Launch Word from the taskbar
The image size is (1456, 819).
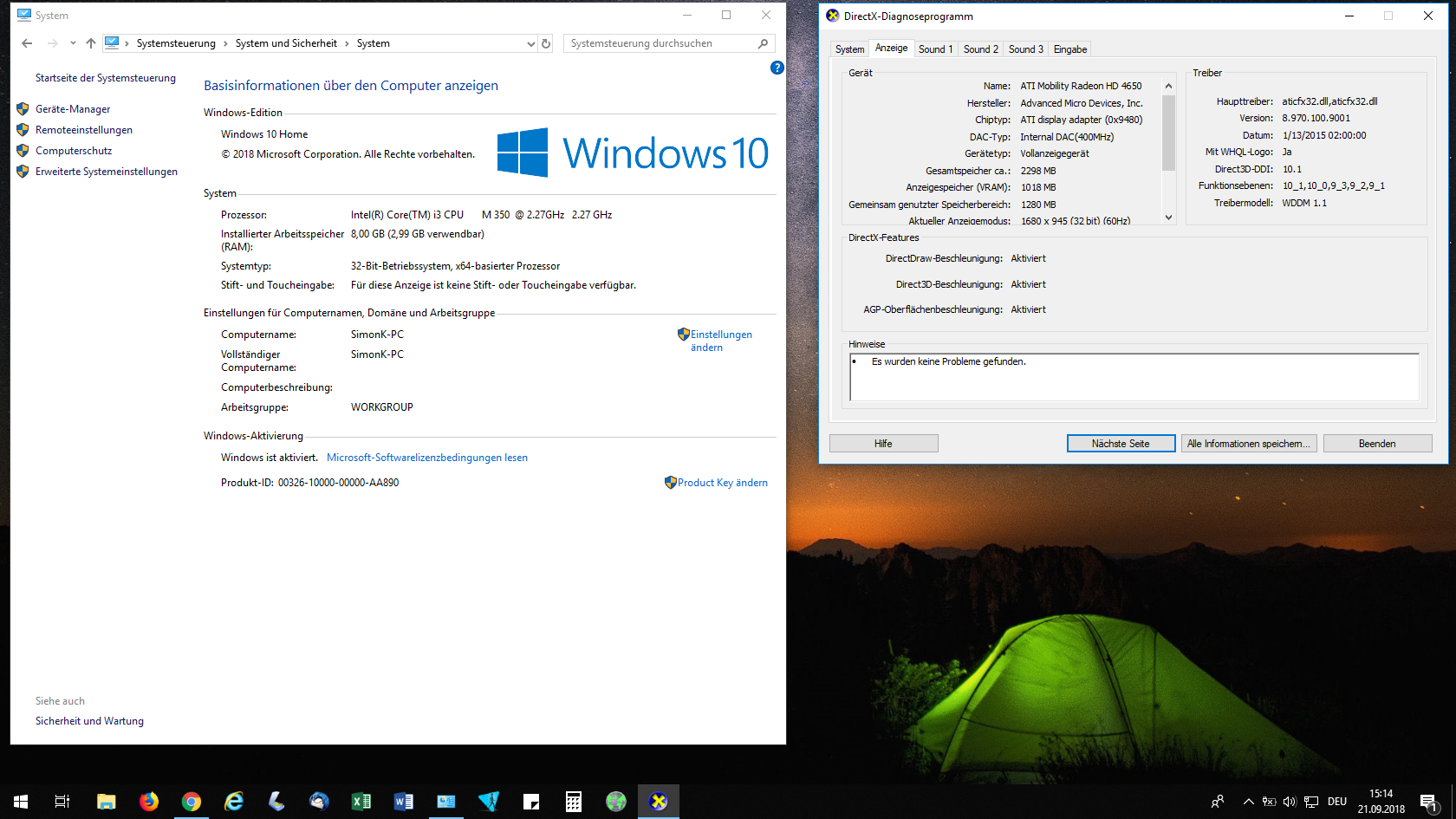click(x=404, y=802)
